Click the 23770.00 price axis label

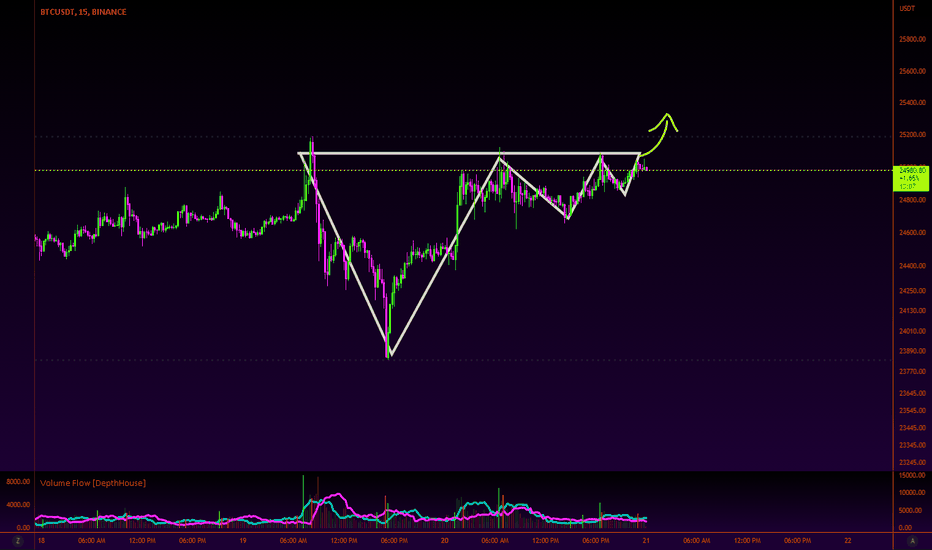(912, 372)
